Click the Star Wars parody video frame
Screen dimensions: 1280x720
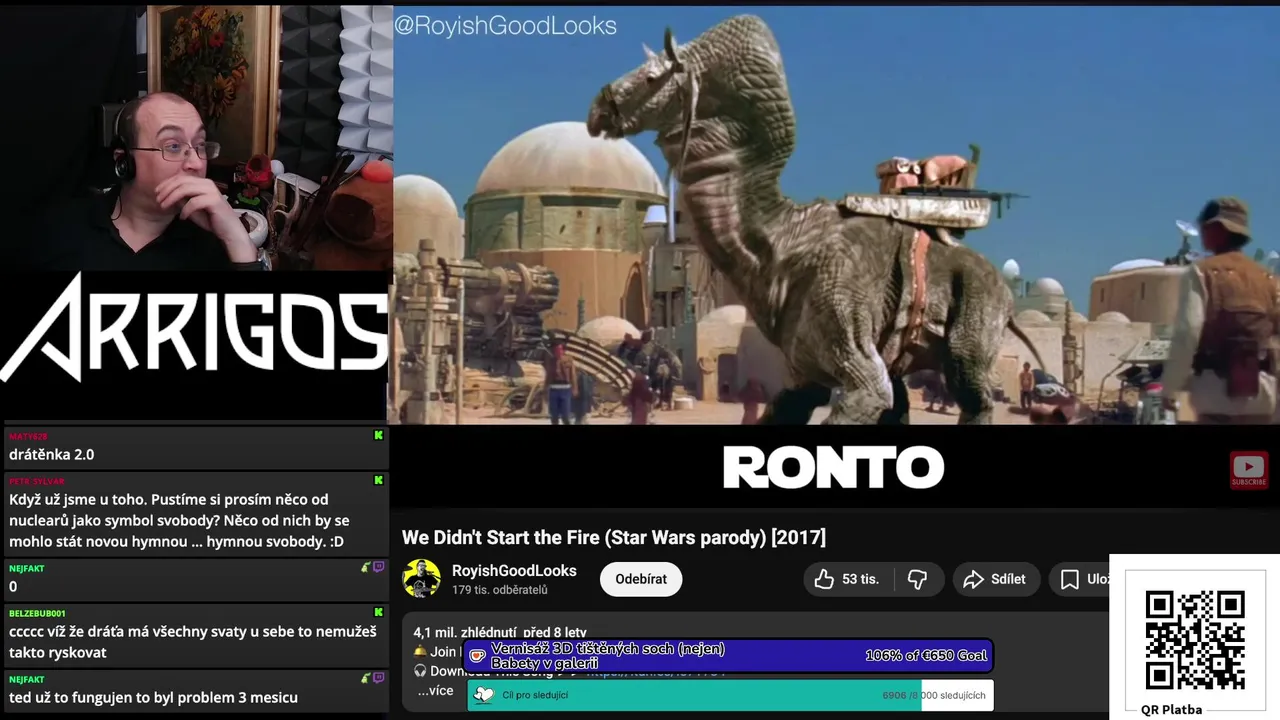coord(836,215)
